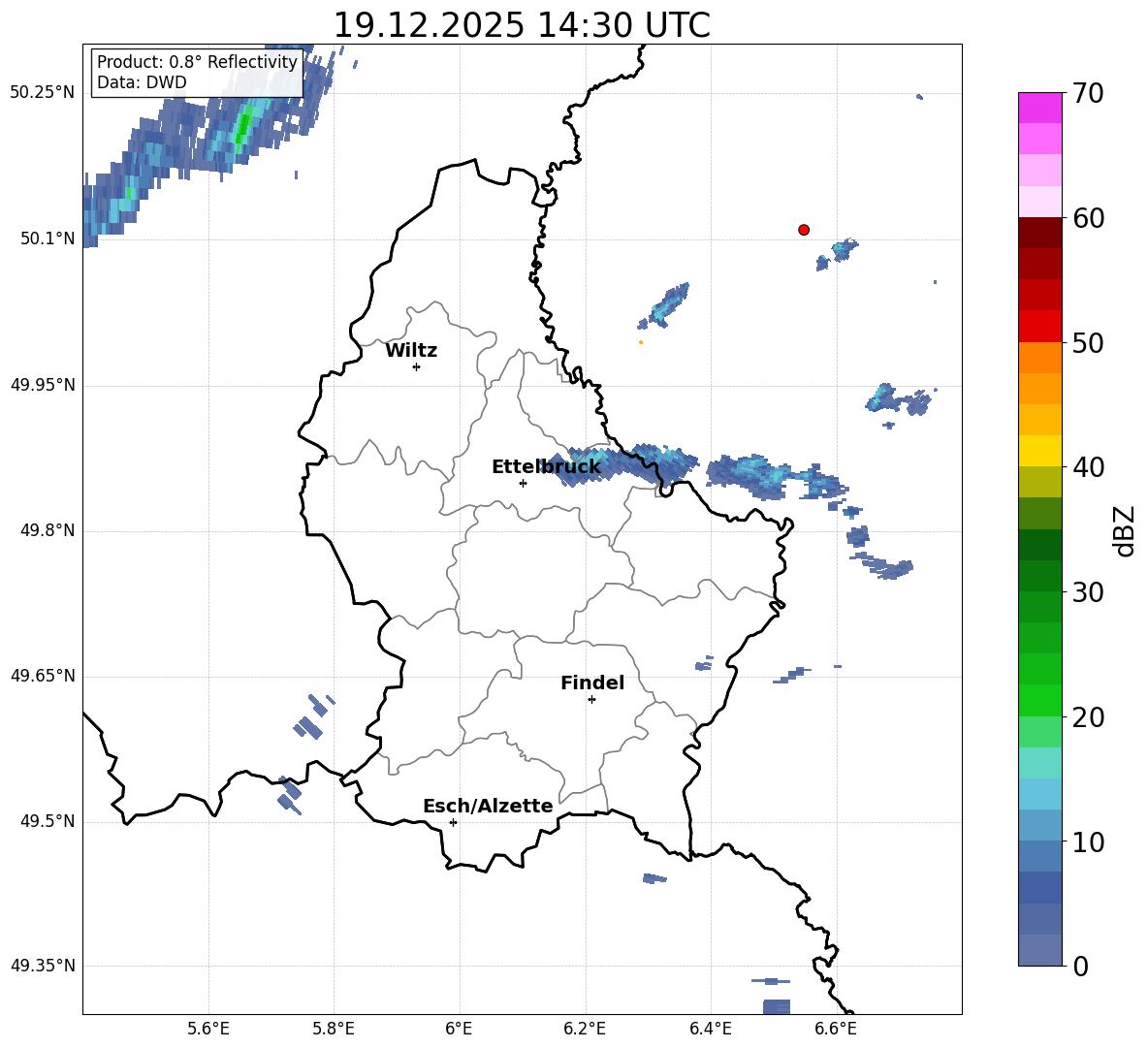The height and width of the screenshot is (1048, 1148).
Task: Click the colorbar tick label '50'
Action: tap(1088, 343)
